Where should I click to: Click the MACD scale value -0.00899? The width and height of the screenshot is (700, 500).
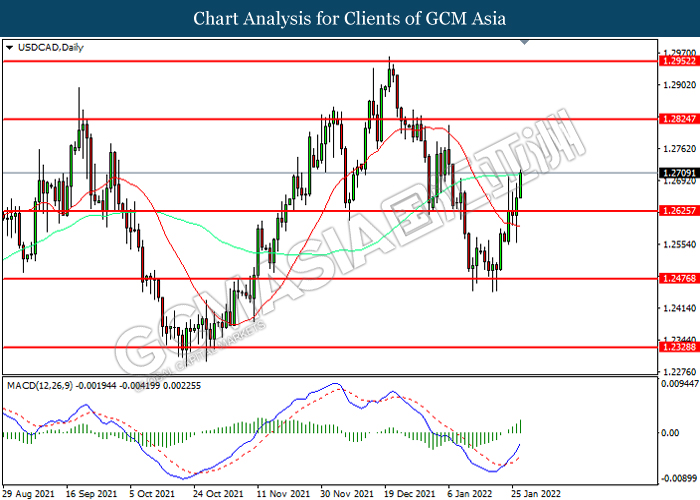pyautogui.click(x=679, y=478)
